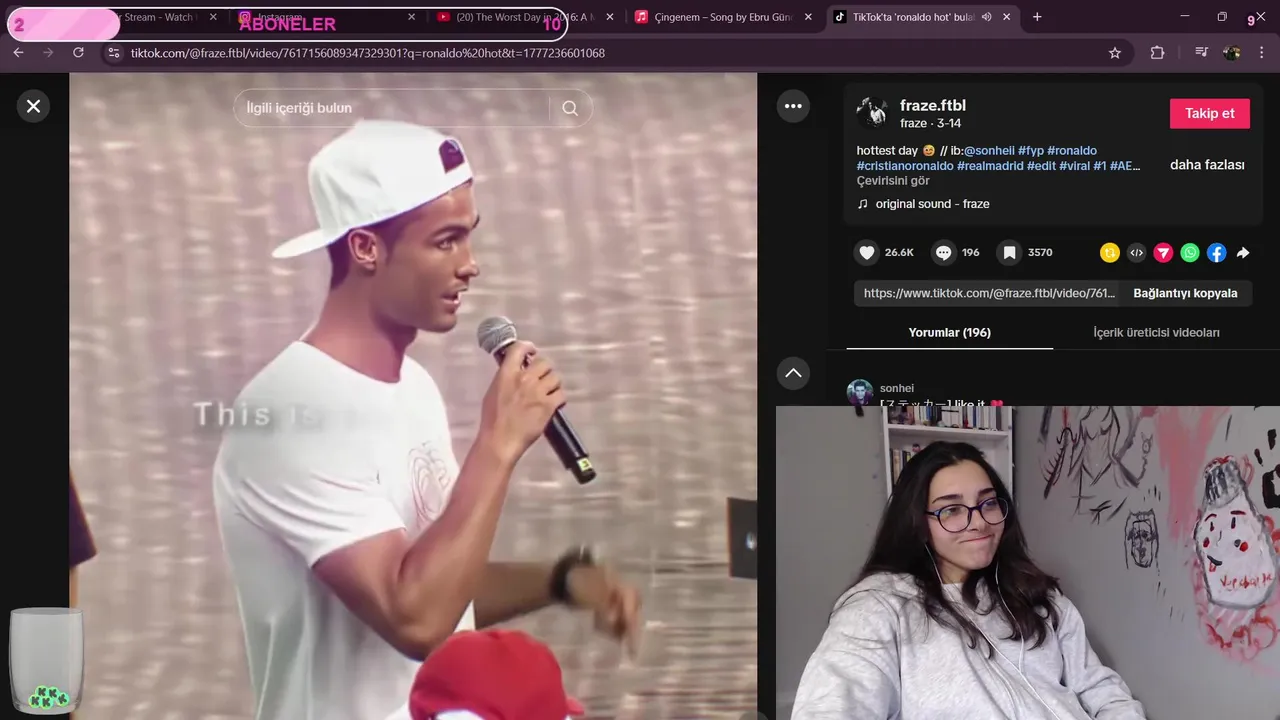Click 'Bağlantıyı kopyala' copy link button
The height and width of the screenshot is (720, 1280).
coord(1185,293)
